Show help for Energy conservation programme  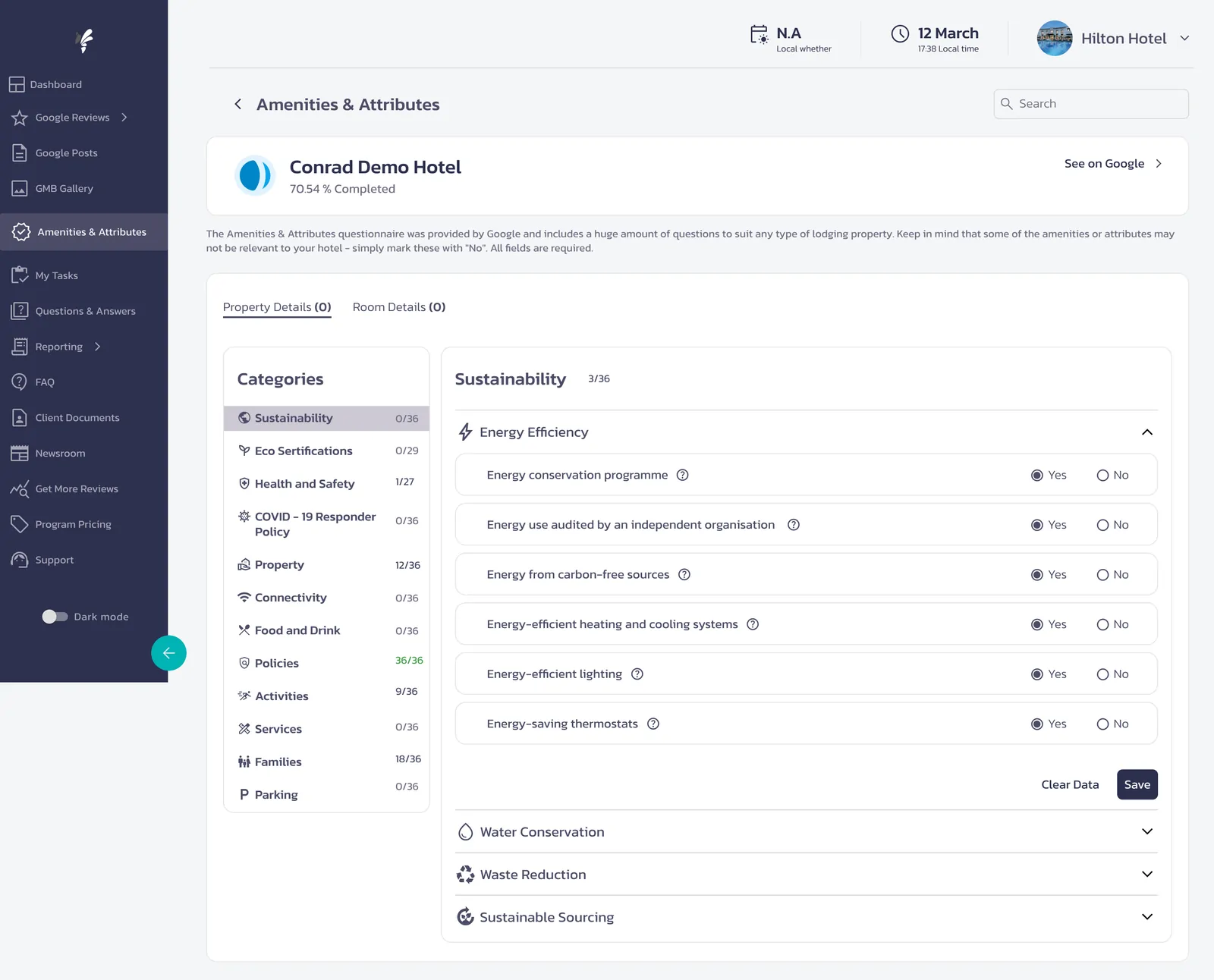tap(683, 475)
